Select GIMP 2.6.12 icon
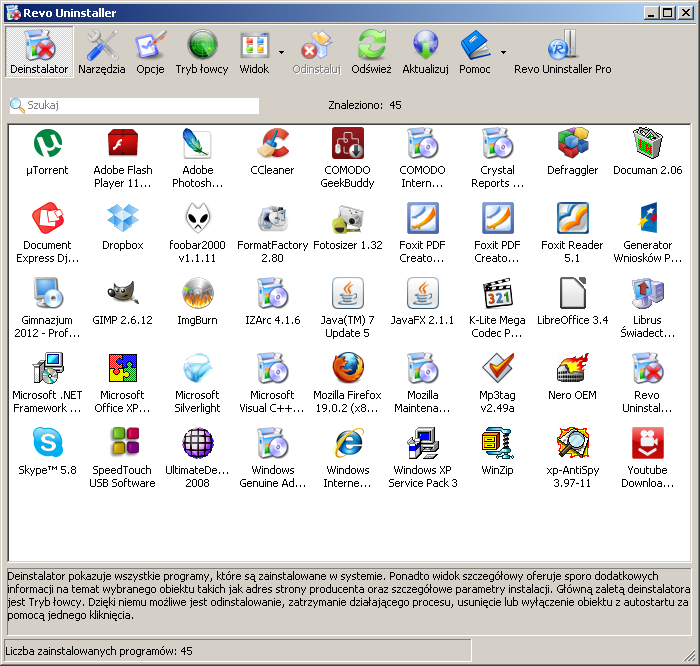The width and height of the screenshot is (700, 666). pyautogui.click(x=123, y=294)
